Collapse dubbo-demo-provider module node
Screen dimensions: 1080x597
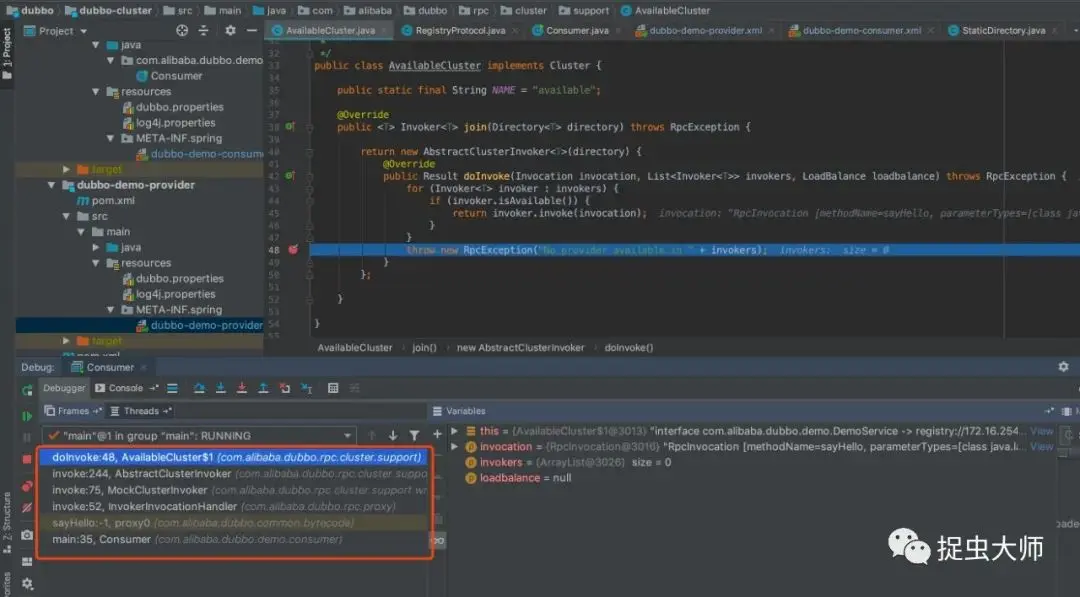pyautogui.click(x=52, y=185)
